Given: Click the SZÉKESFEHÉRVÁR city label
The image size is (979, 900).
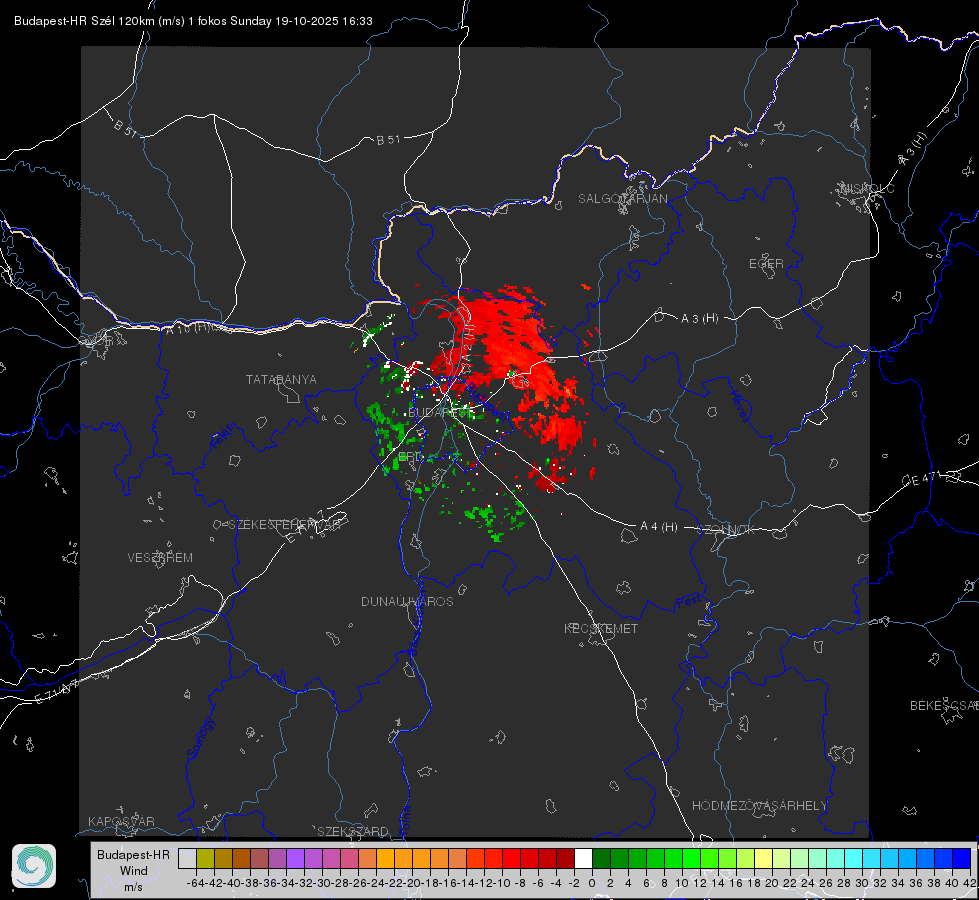Looking at the screenshot, I should coord(284,525).
